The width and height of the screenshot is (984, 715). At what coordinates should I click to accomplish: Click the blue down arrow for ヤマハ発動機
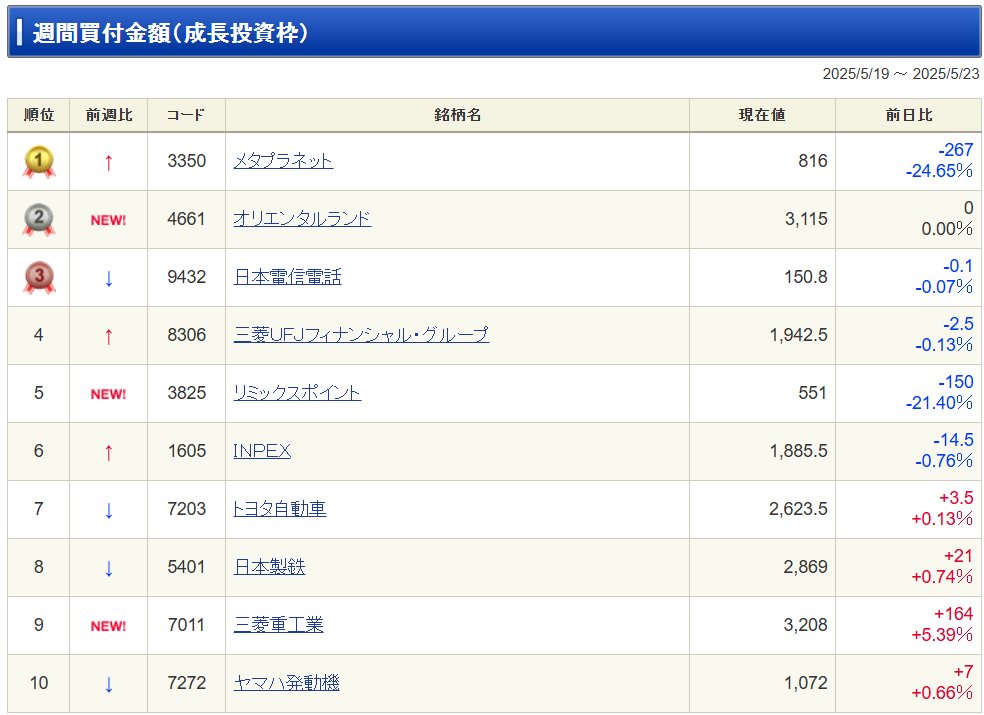click(x=109, y=684)
